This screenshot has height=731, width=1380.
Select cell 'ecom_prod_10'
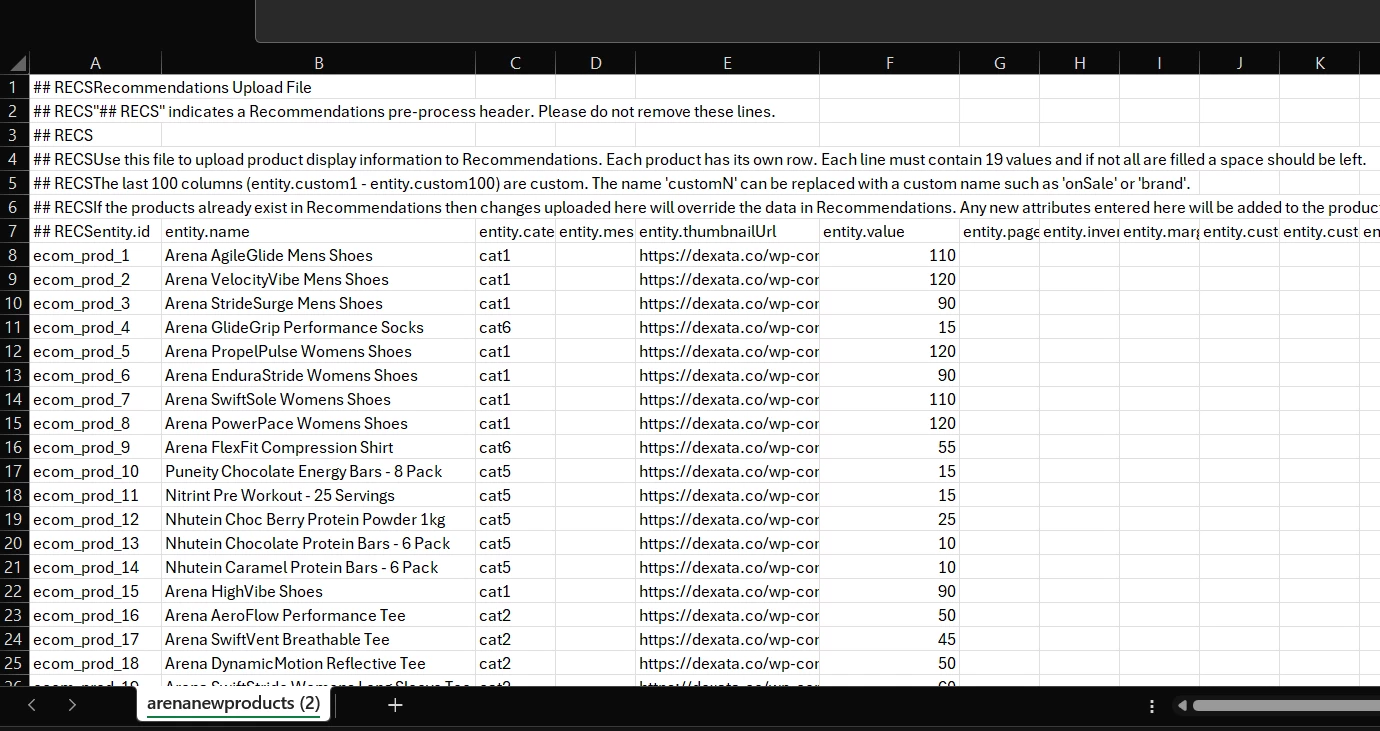coord(95,471)
